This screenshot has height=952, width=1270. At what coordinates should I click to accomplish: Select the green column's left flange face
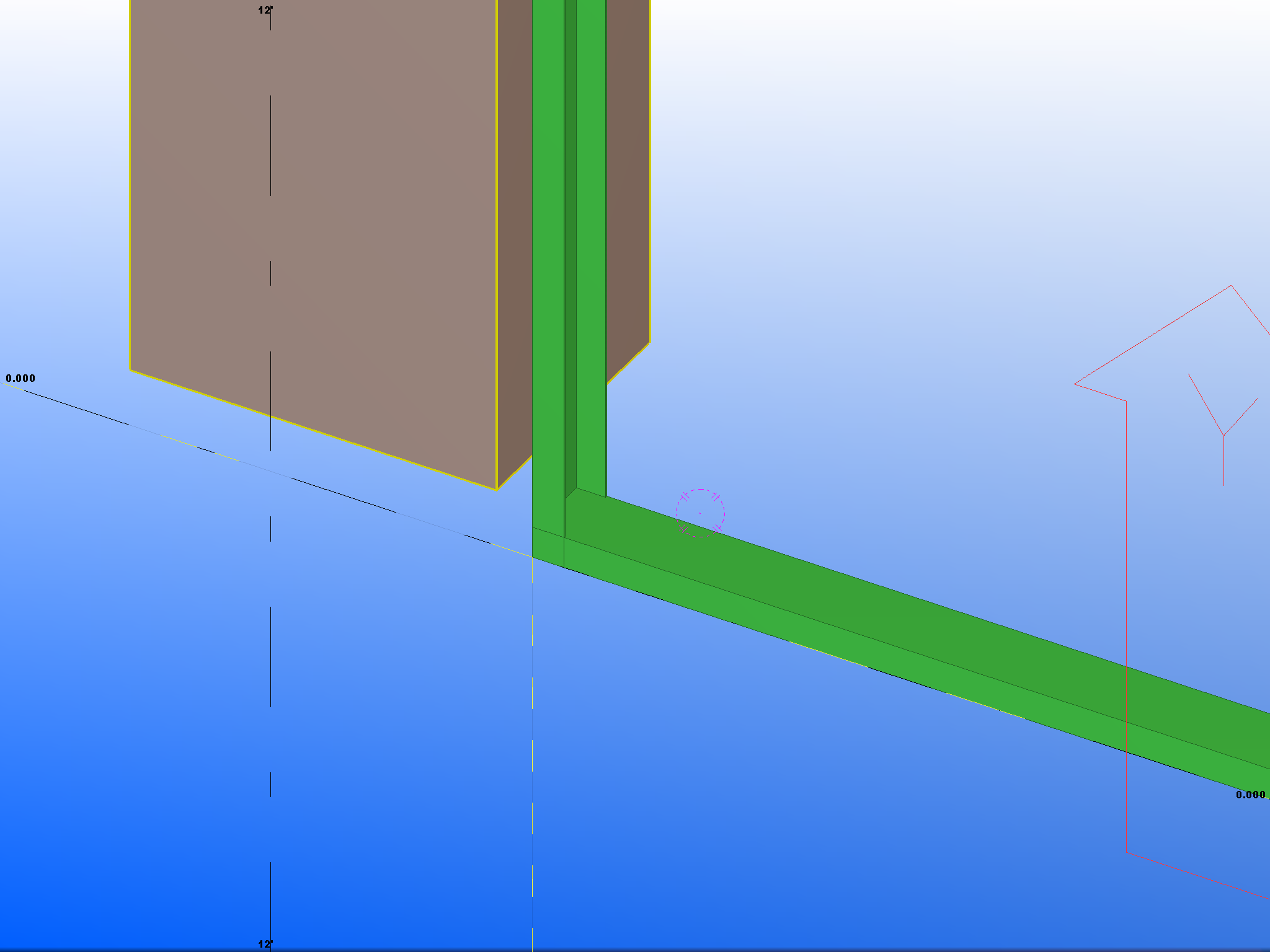[548, 248]
